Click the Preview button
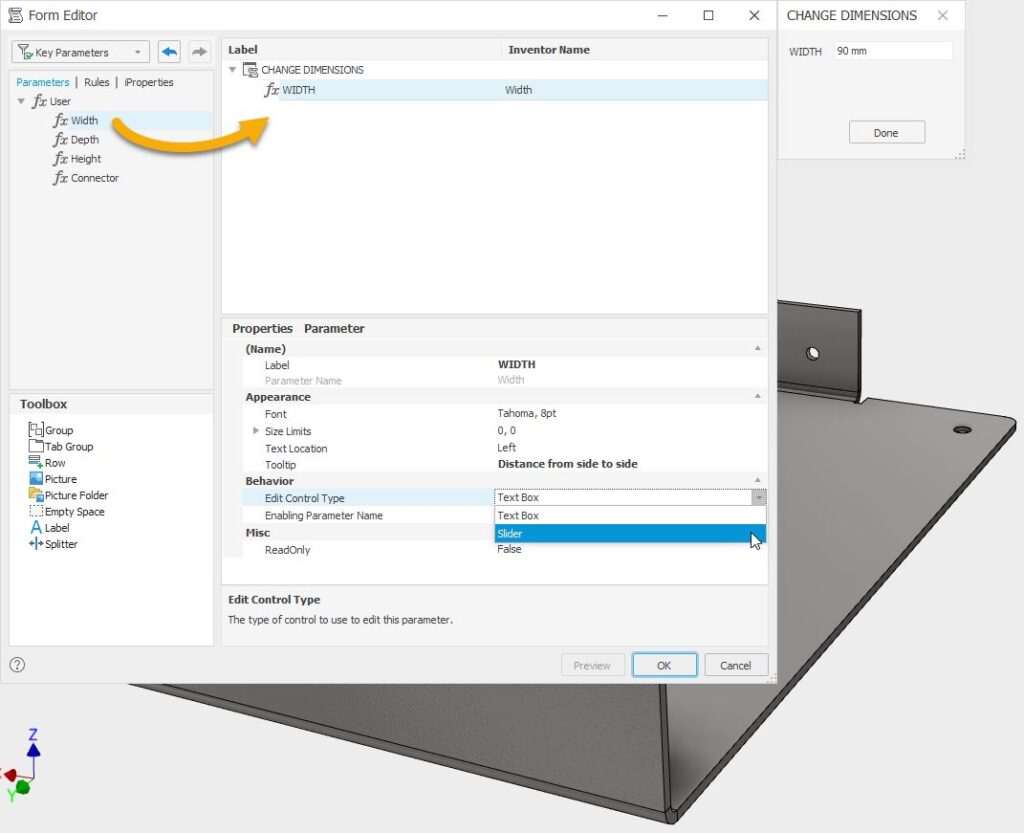Image resolution: width=1024 pixels, height=833 pixels. click(x=592, y=665)
